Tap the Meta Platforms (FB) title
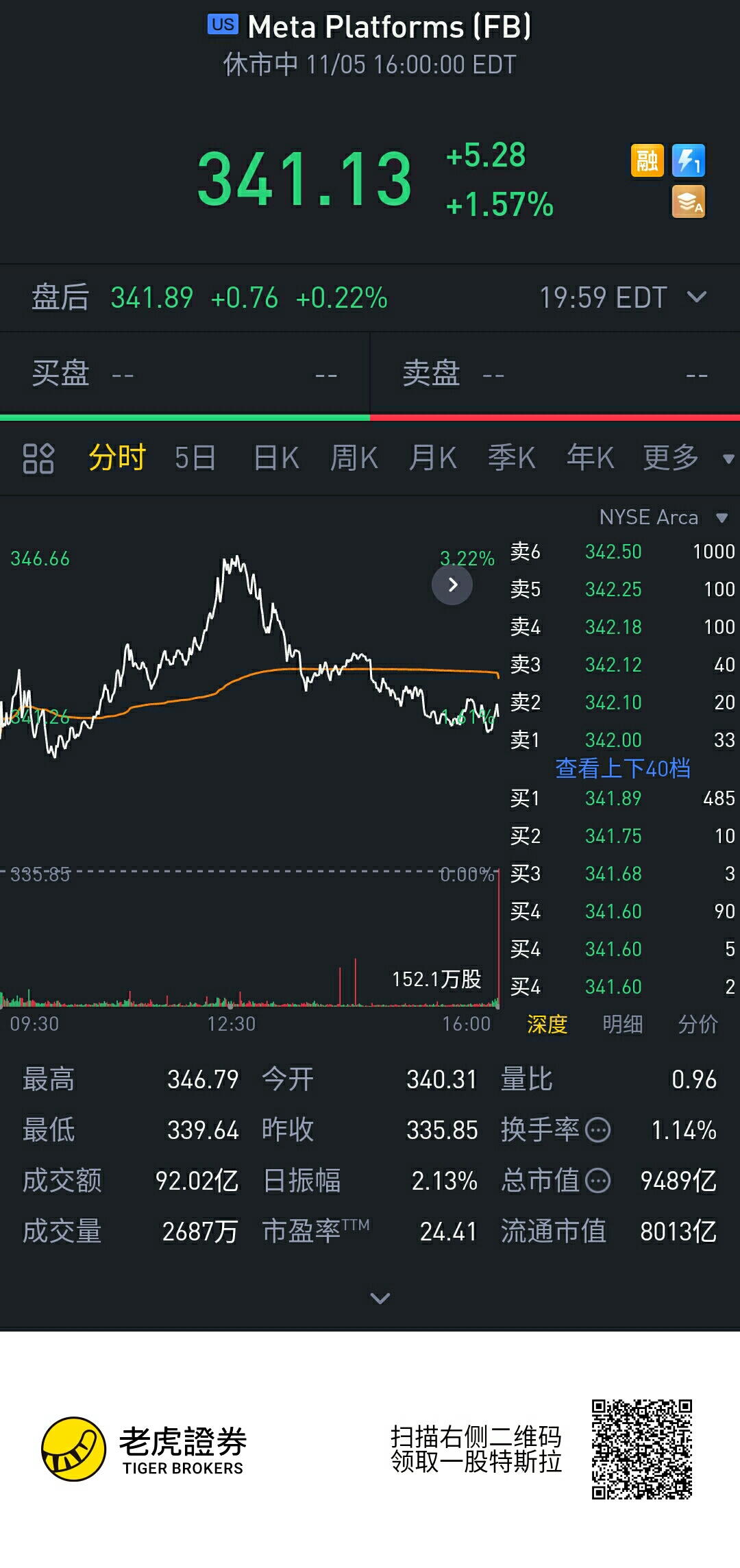Image resolution: width=740 pixels, height=1568 pixels. coord(389,27)
